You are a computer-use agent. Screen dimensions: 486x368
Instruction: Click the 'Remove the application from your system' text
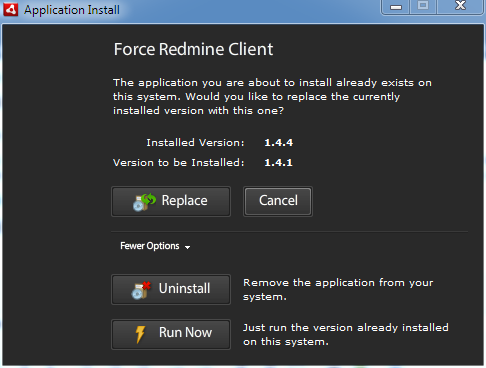338,289
